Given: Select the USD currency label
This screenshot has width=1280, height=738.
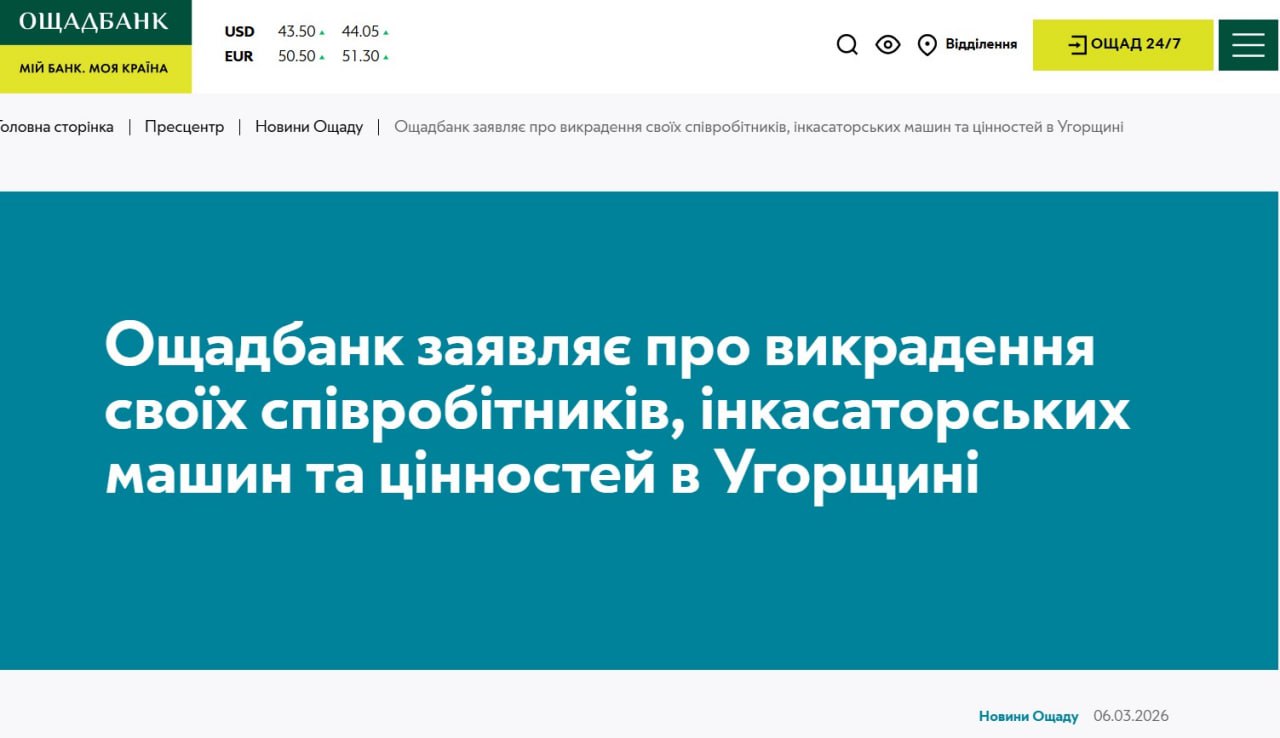Looking at the screenshot, I should click(x=239, y=32).
